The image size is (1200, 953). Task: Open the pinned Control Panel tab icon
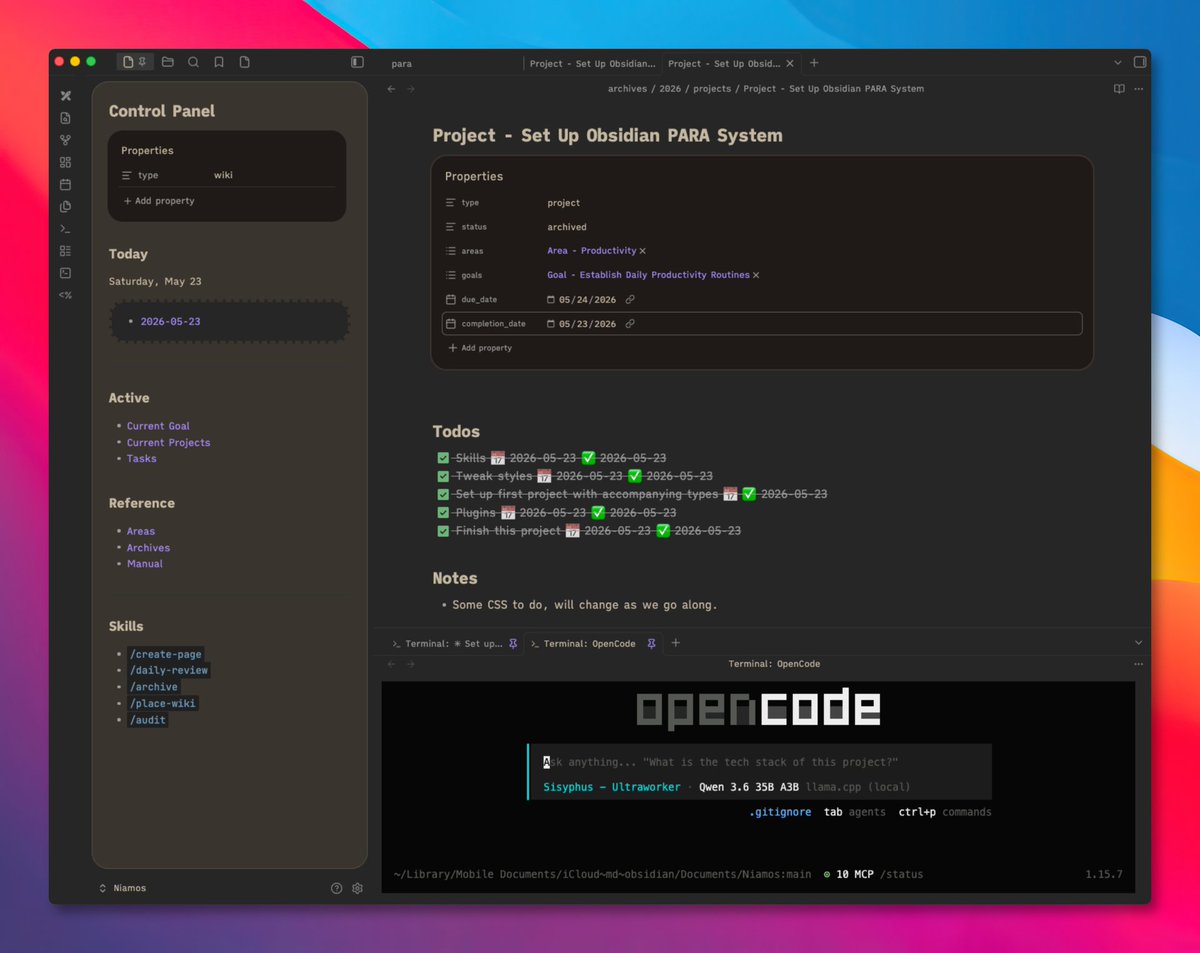coord(134,62)
